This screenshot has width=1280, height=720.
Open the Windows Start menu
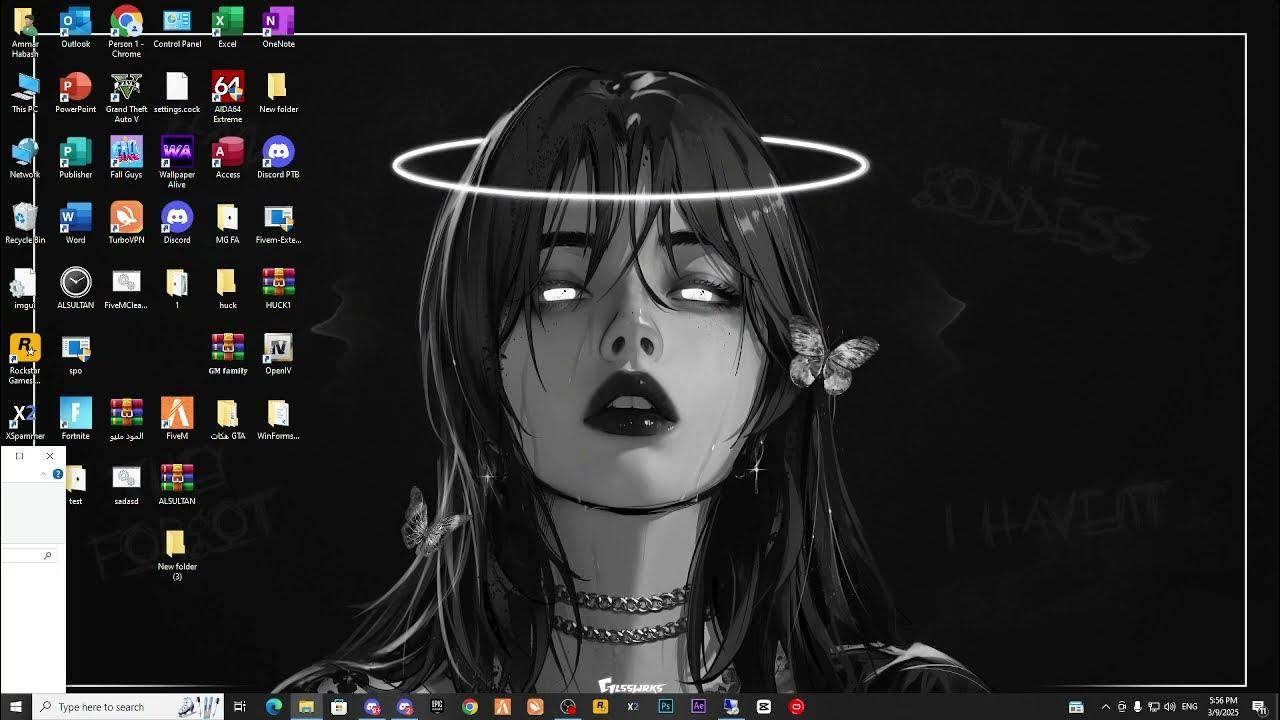[x=16, y=706]
